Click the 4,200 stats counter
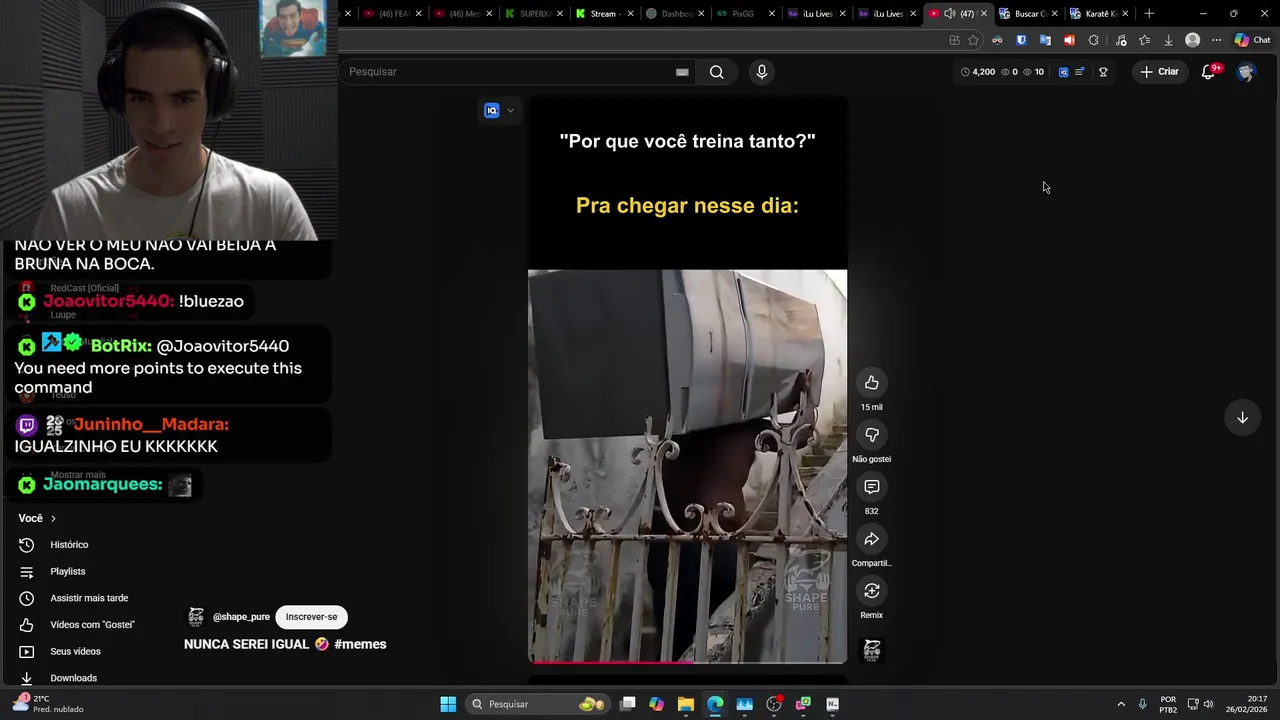The image size is (1280, 720). (978, 72)
